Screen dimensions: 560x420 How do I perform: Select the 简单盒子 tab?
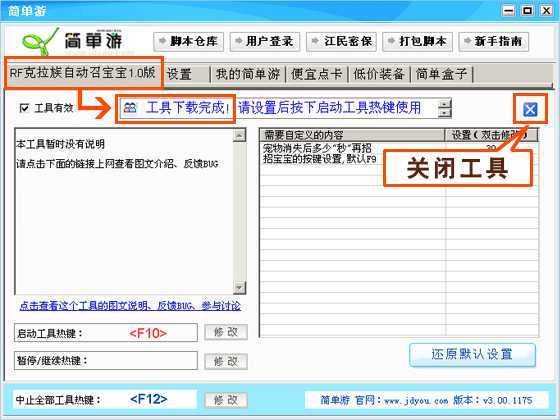(x=441, y=74)
